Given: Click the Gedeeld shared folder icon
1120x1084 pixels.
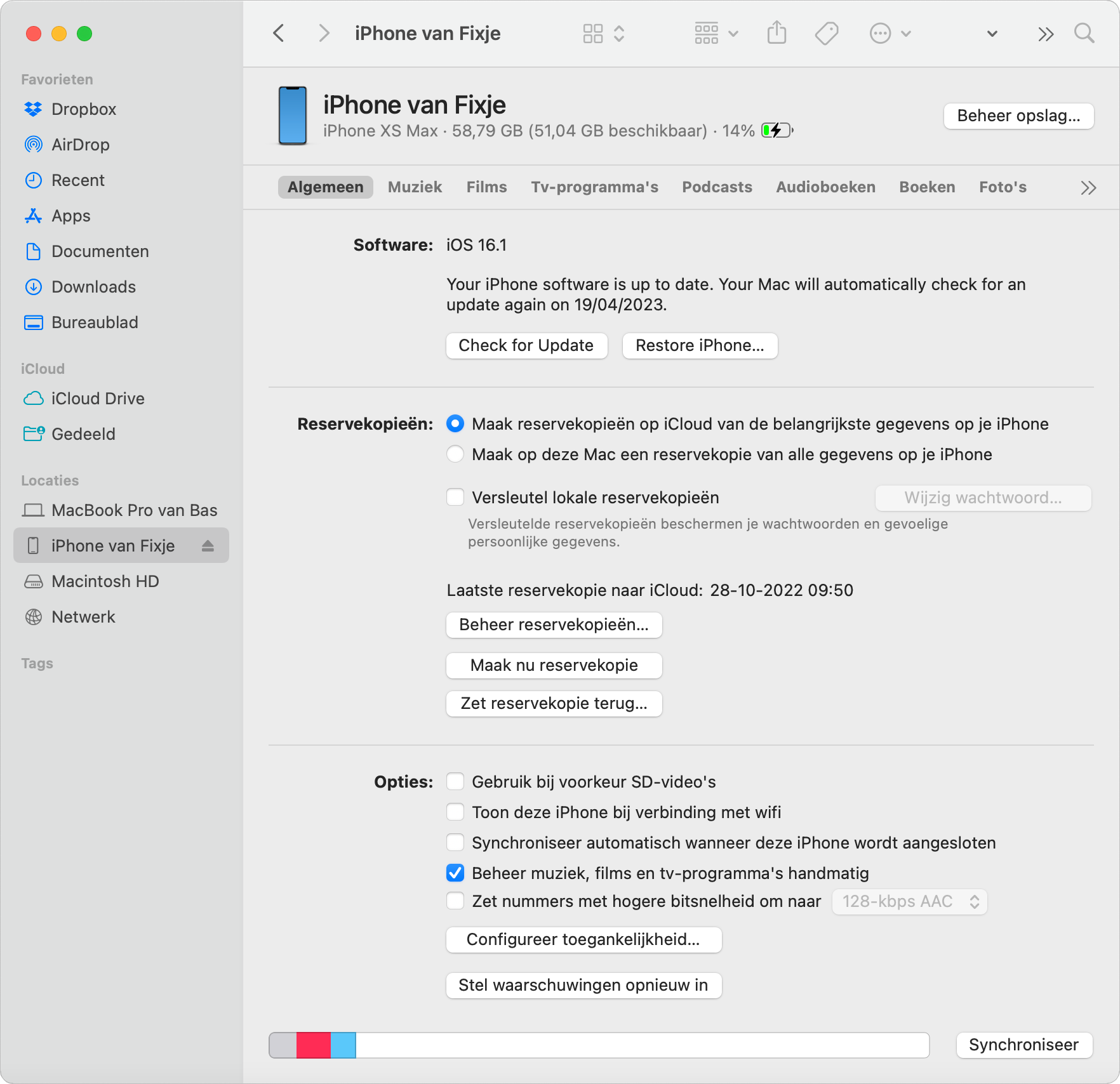Looking at the screenshot, I should click(34, 434).
